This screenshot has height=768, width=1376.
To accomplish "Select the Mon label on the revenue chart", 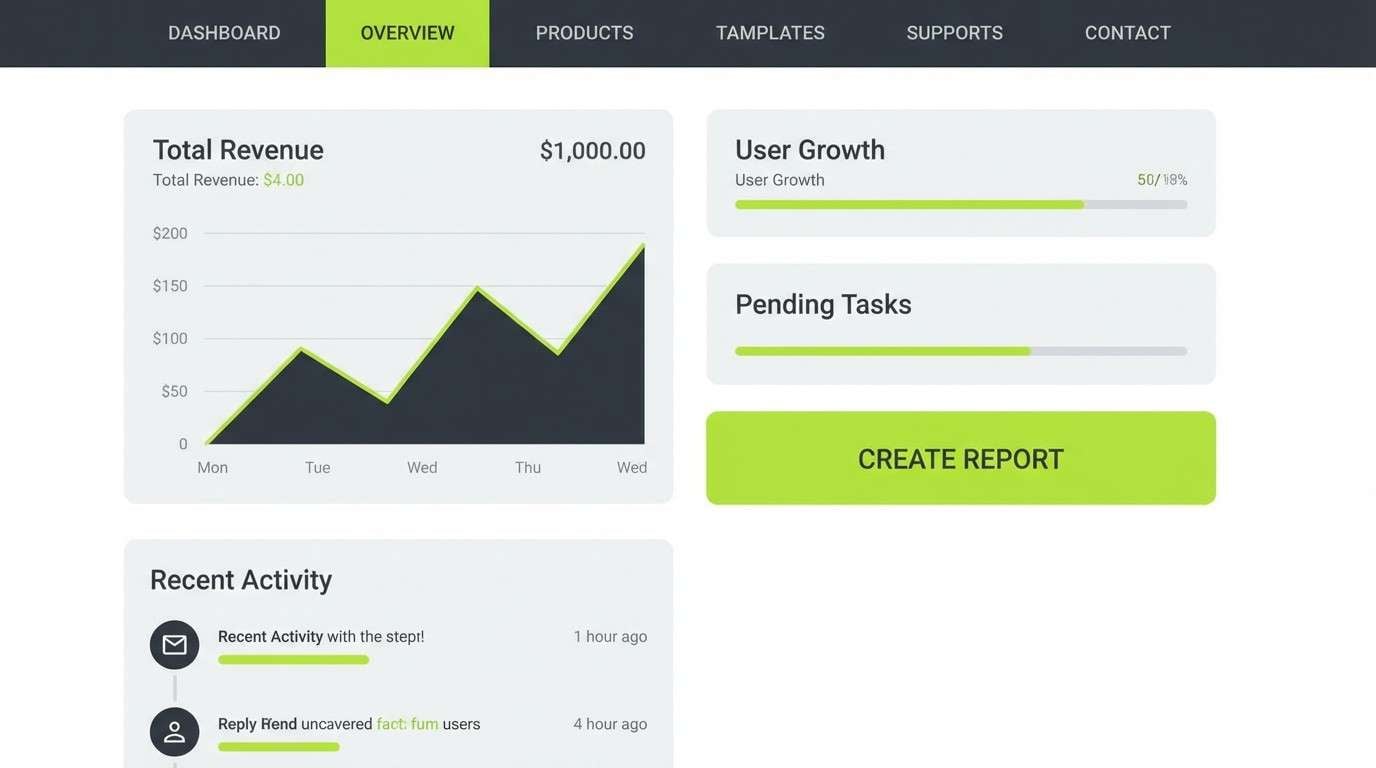I will (x=212, y=467).
